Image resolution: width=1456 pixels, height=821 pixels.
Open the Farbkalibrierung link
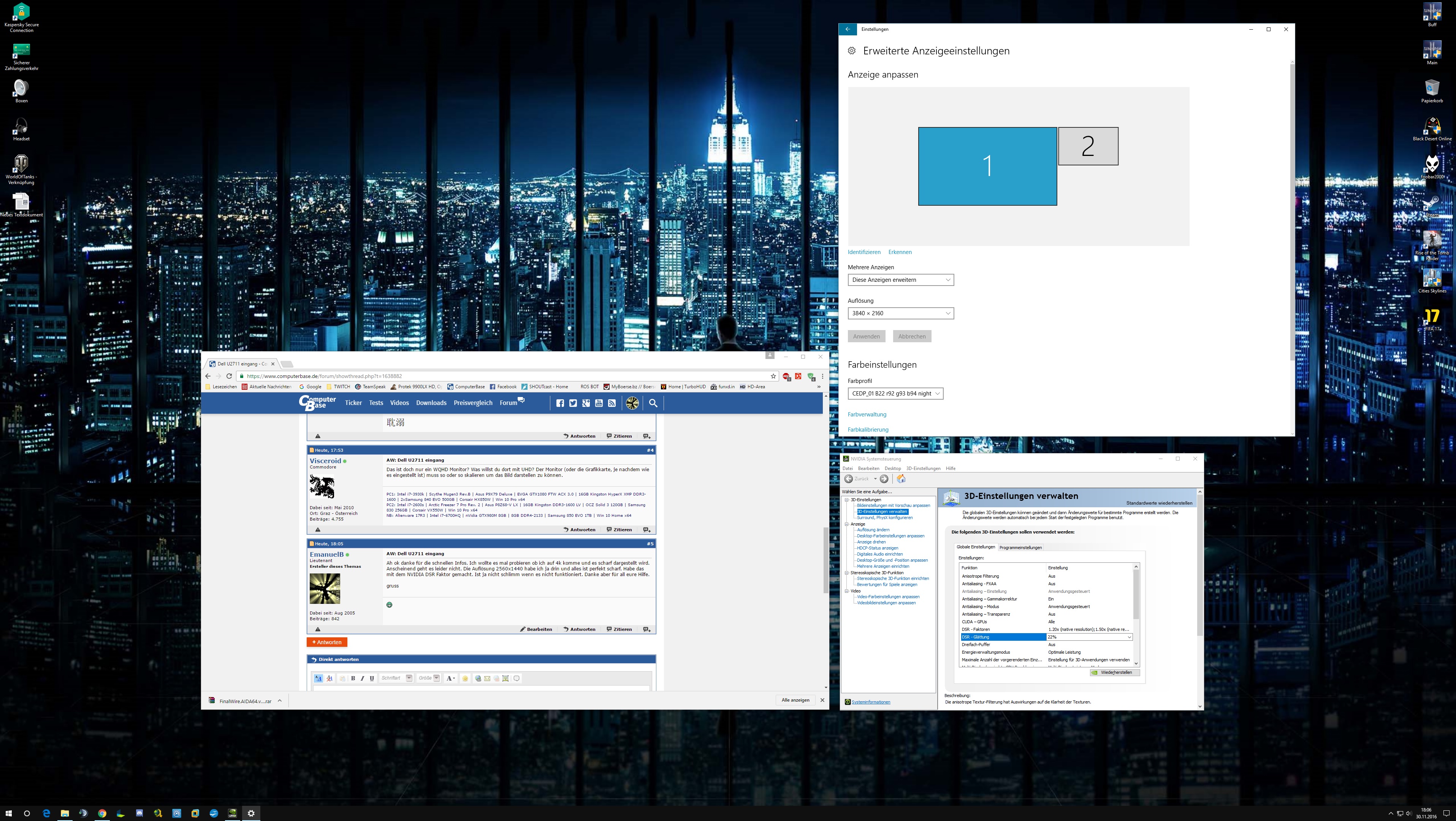[x=868, y=430]
